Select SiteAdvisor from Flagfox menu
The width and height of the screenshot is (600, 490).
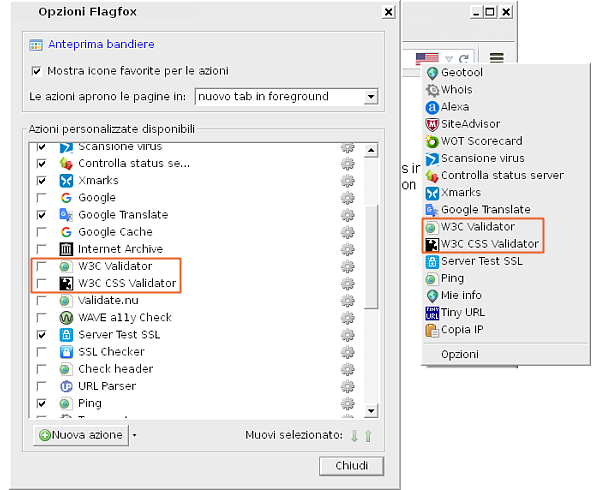505,124
